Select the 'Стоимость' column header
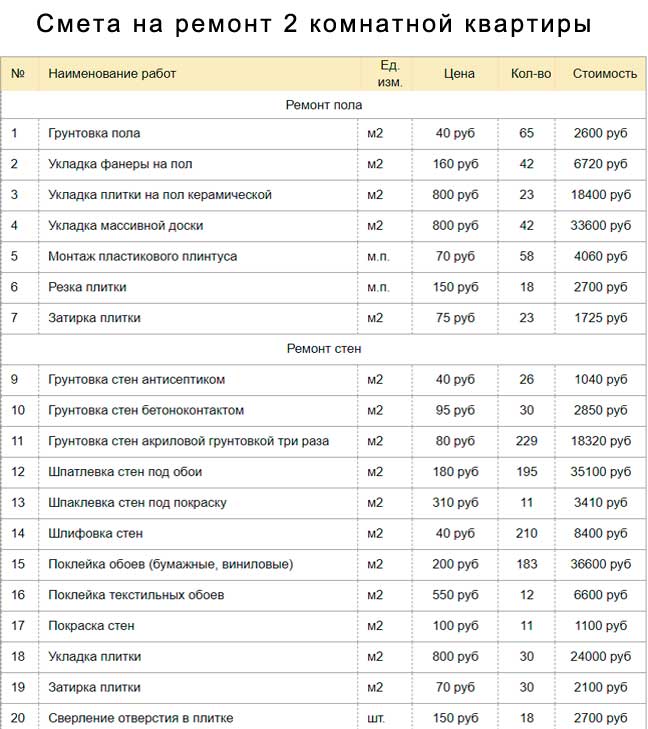The width and height of the screenshot is (648, 729). pyautogui.click(x=604, y=74)
